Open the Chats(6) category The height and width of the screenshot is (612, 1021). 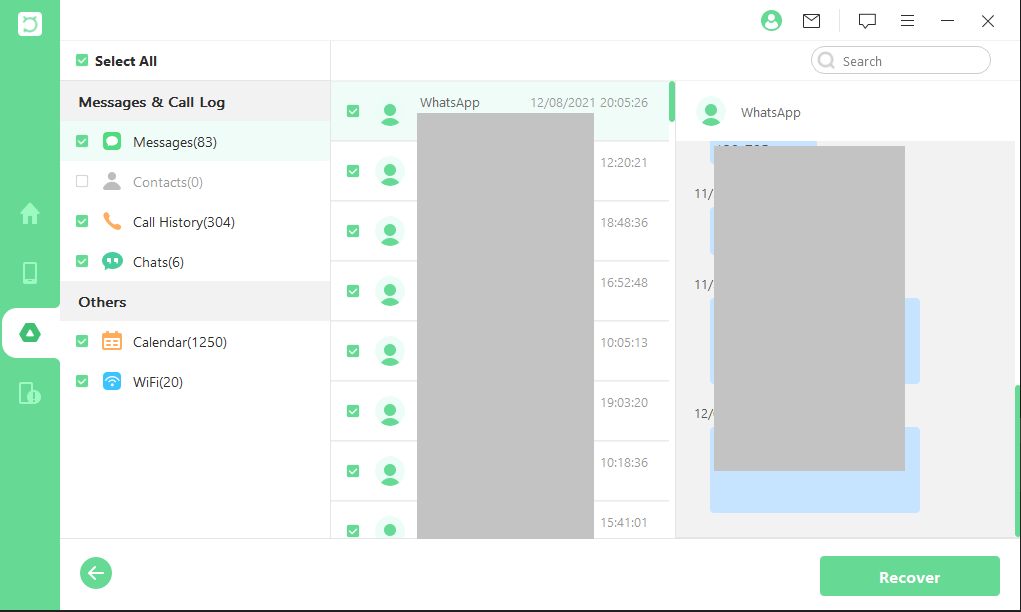pyautogui.click(x=158, y=262)
